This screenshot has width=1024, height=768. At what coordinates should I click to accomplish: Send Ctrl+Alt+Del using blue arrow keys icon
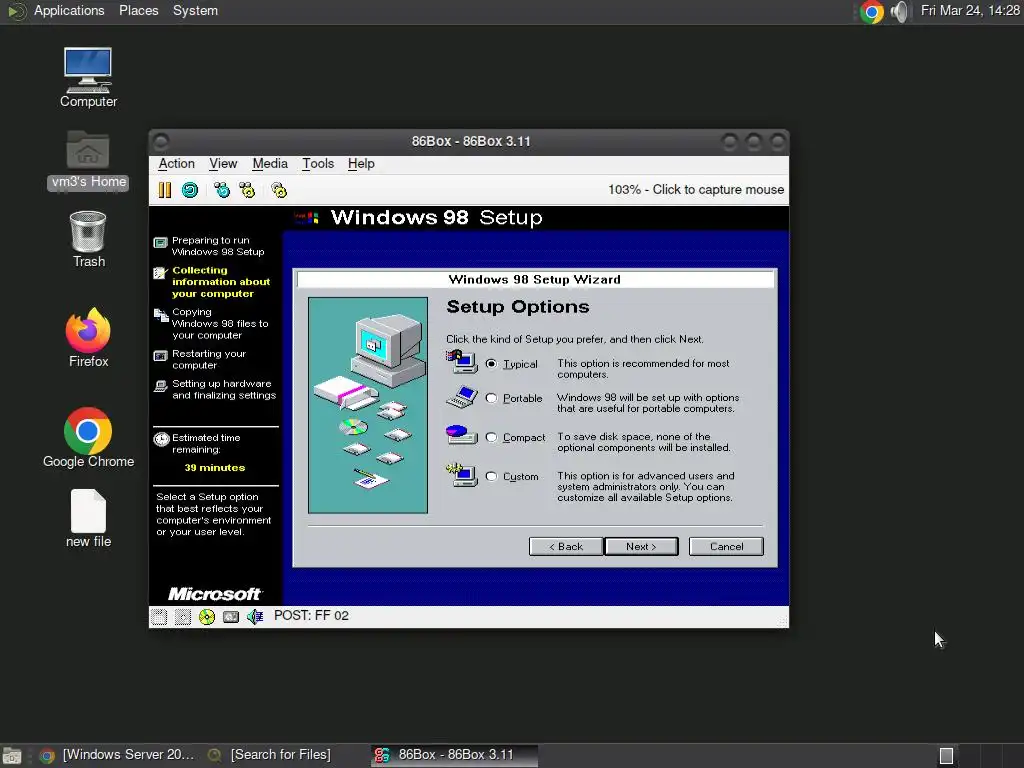click(x=222, y=190)
